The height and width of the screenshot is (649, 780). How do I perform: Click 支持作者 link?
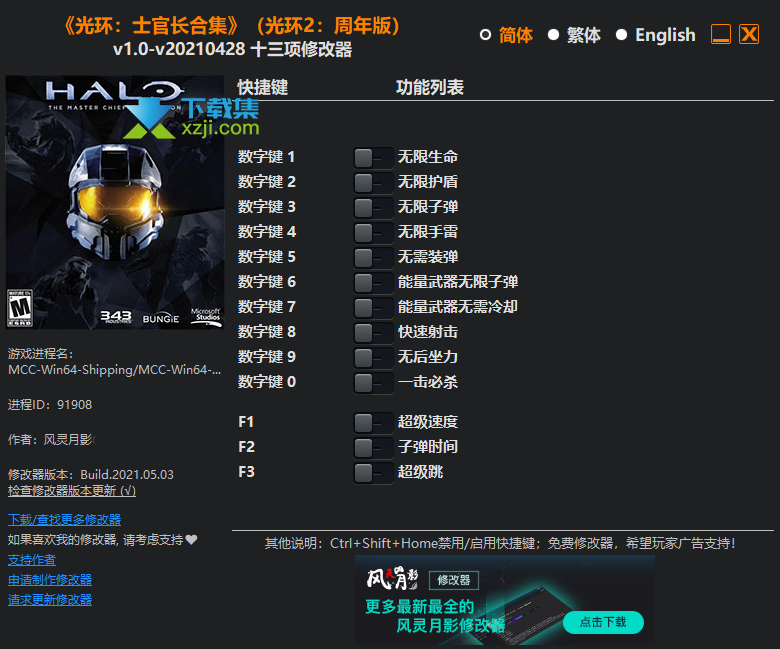[32, 560]
